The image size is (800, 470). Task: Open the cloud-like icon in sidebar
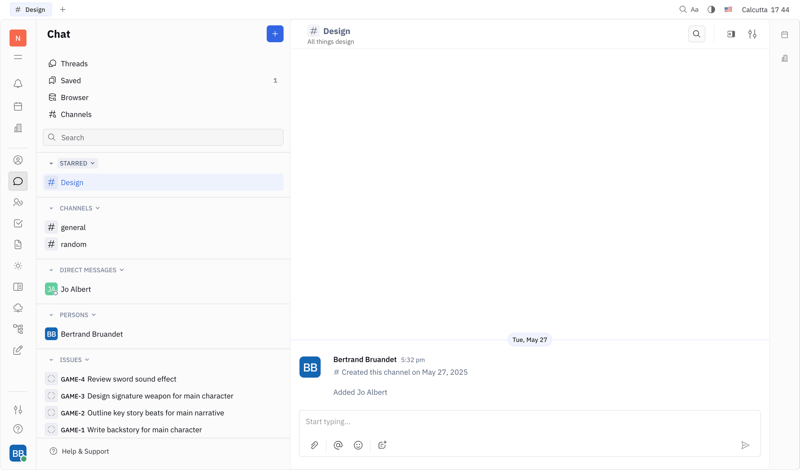coord(18,308)
